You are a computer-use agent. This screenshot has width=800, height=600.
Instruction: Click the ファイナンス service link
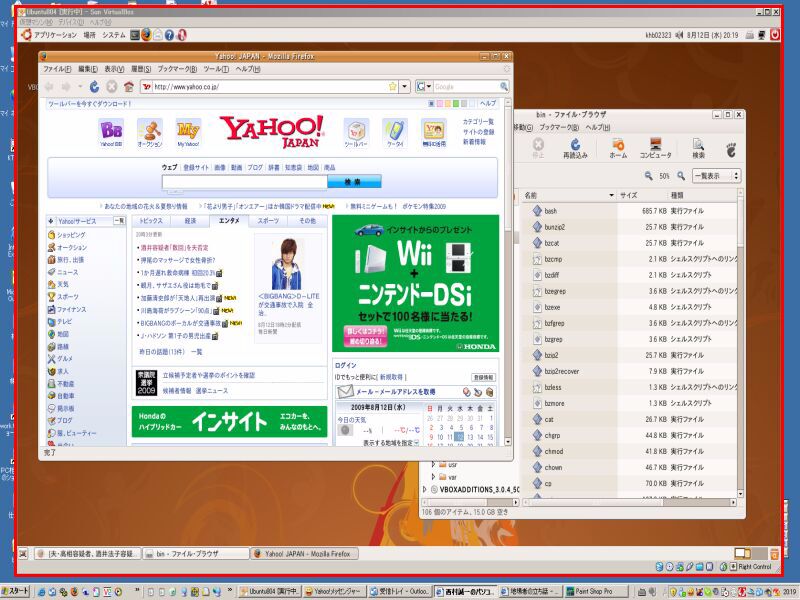pos(71,309)
